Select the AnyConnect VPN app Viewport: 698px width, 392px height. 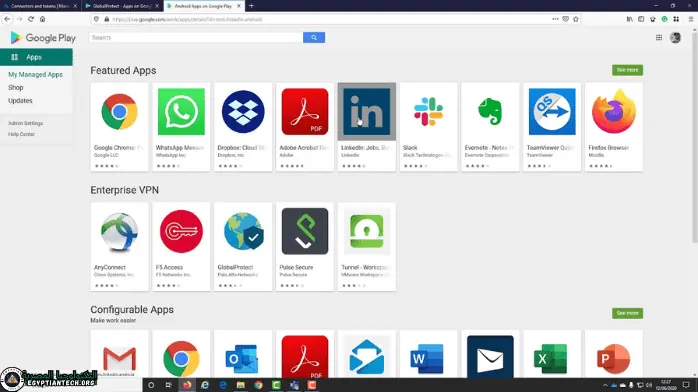coord(119,247)
